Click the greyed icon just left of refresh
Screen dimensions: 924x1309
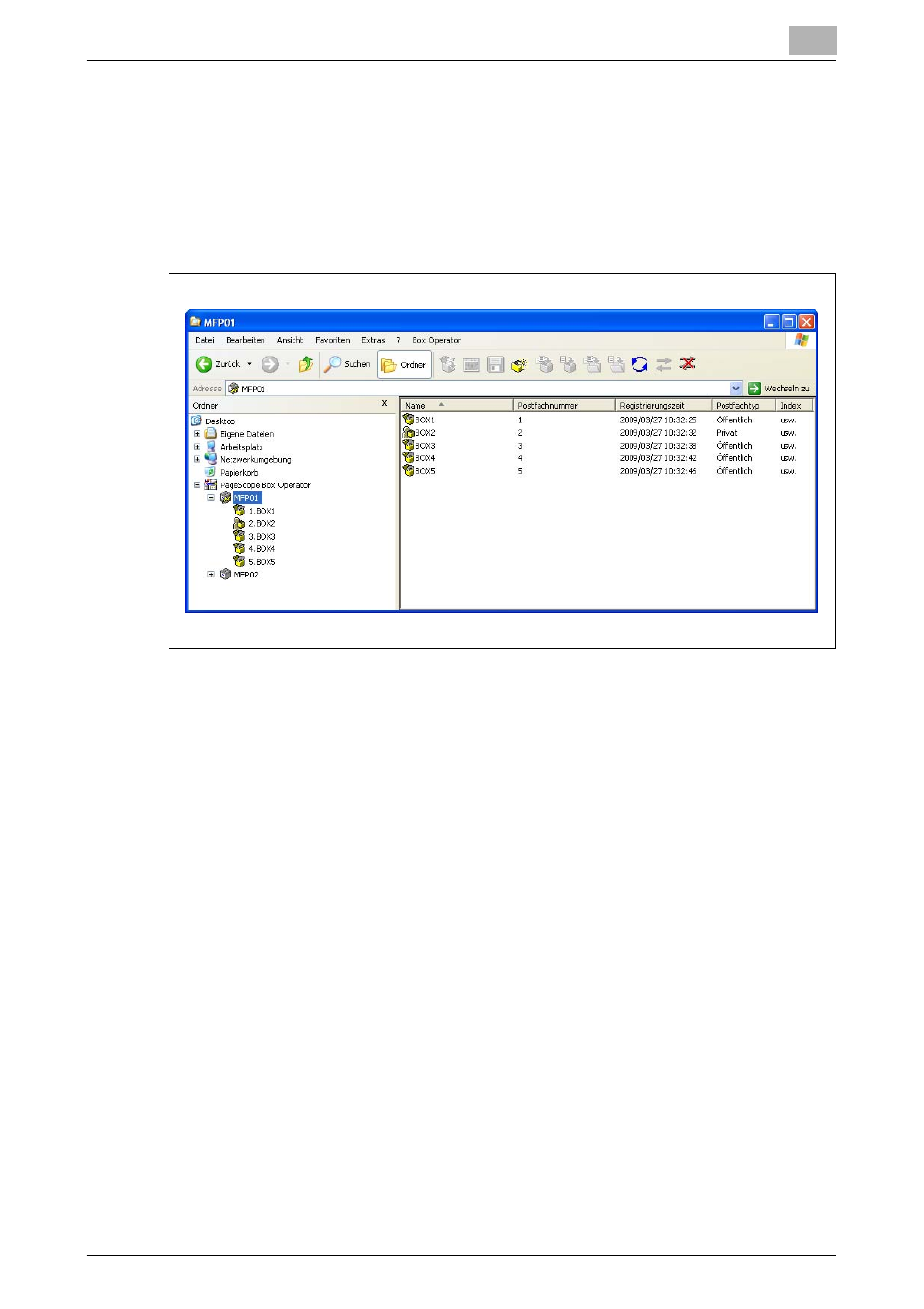[x=616, y=364]
